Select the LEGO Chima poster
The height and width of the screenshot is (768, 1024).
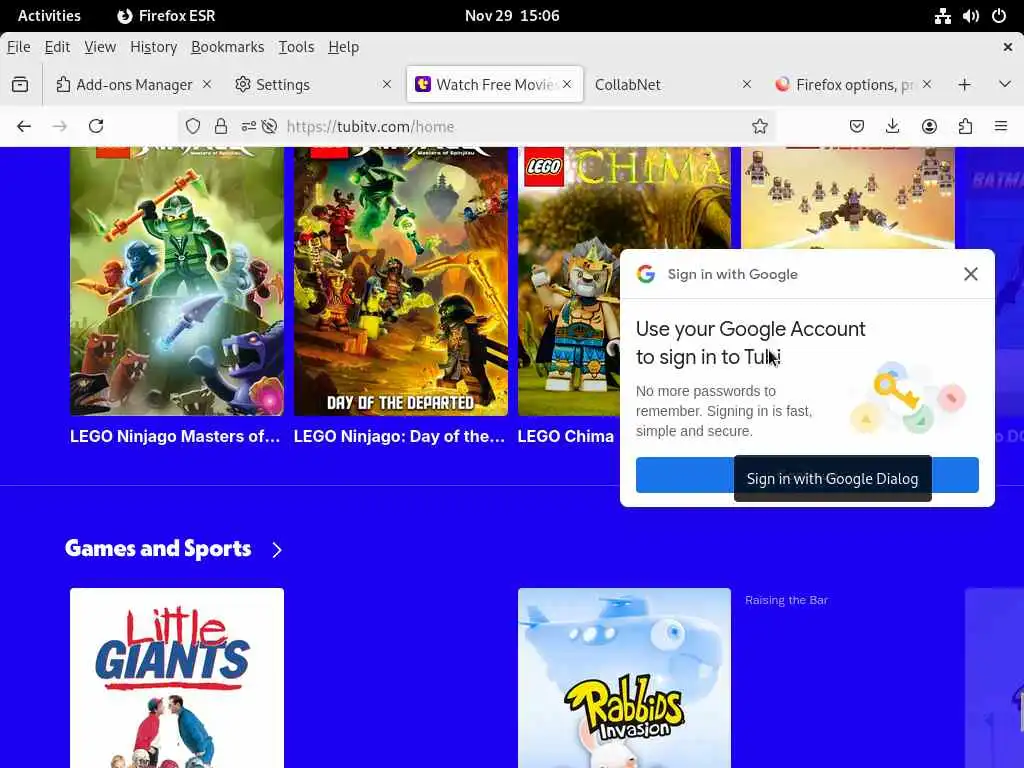coord(568,281)
